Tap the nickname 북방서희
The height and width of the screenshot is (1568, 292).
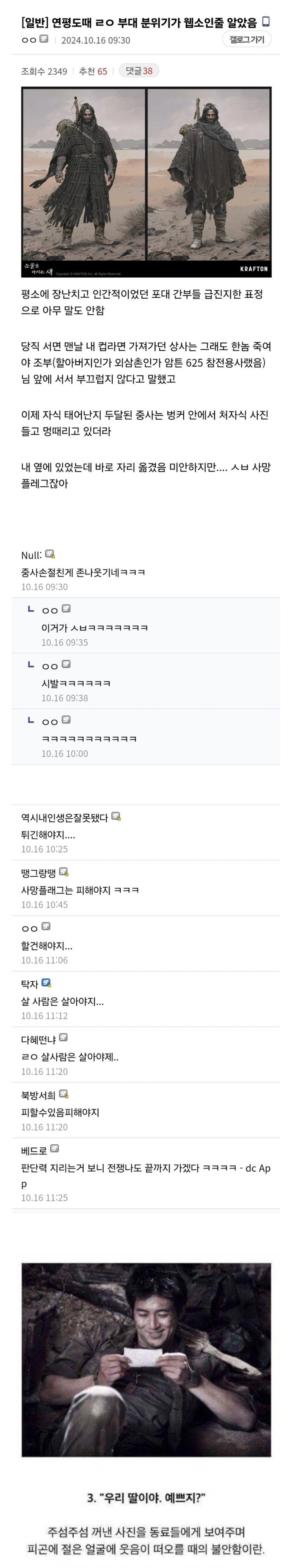pos(39,1095)
